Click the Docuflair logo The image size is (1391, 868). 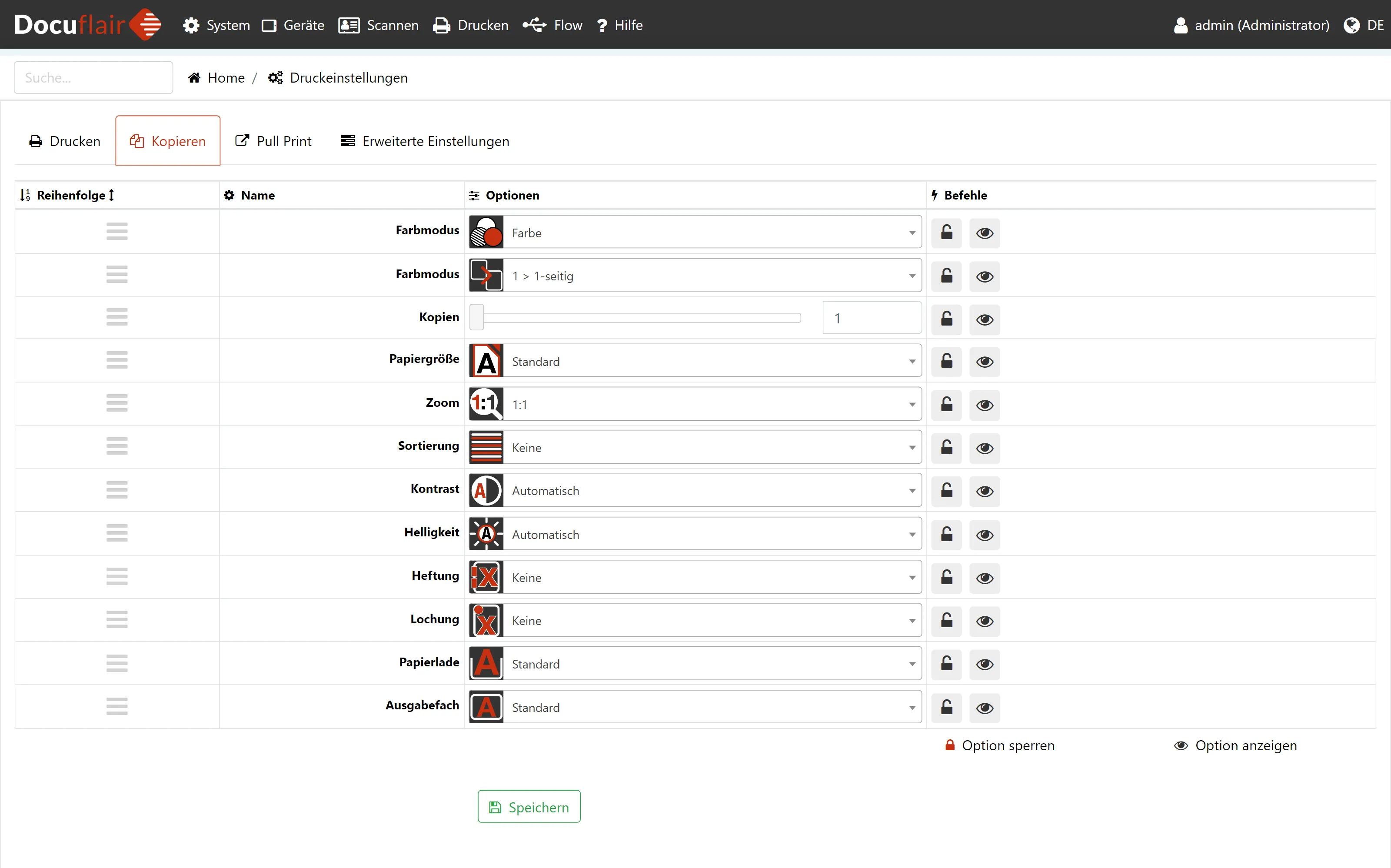(87, 25)
